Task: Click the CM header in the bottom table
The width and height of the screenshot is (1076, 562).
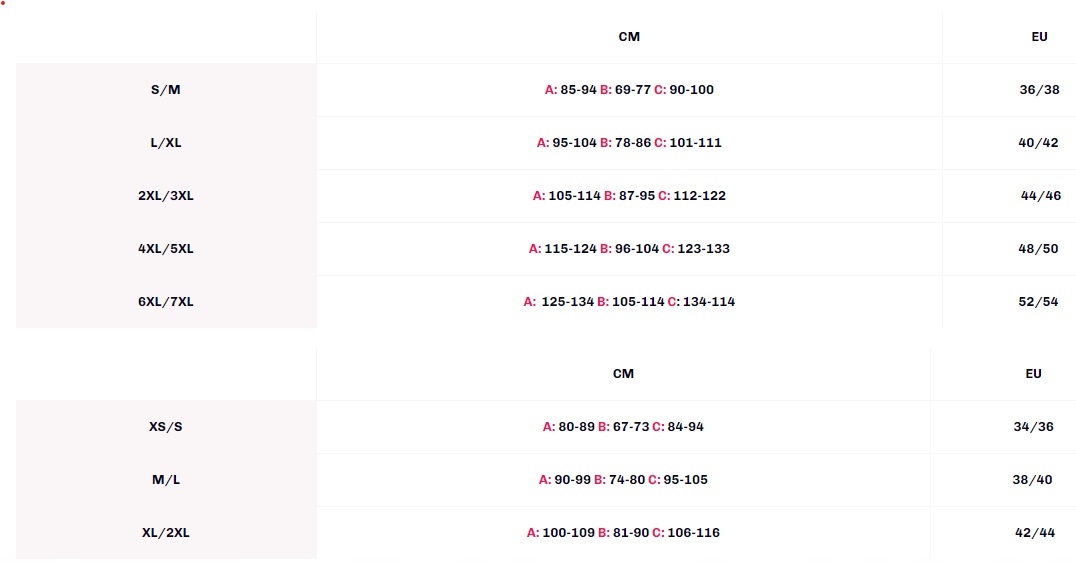Action: coord(623,374)
